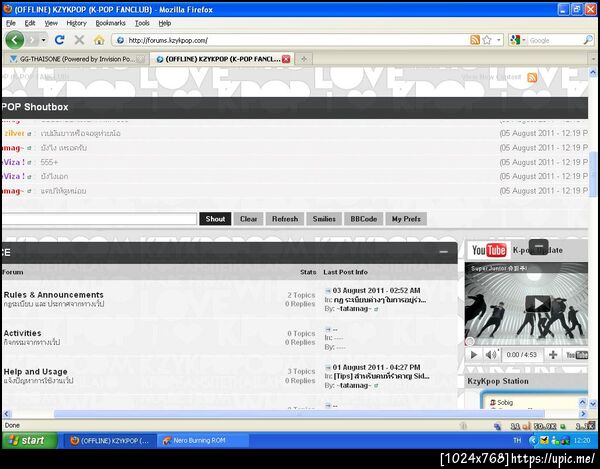The width and height of the screenshot is (600, 469).
Task: Subscribe via RSS icon in address bar
Action: pyautogui.click(x=475, y=40)
